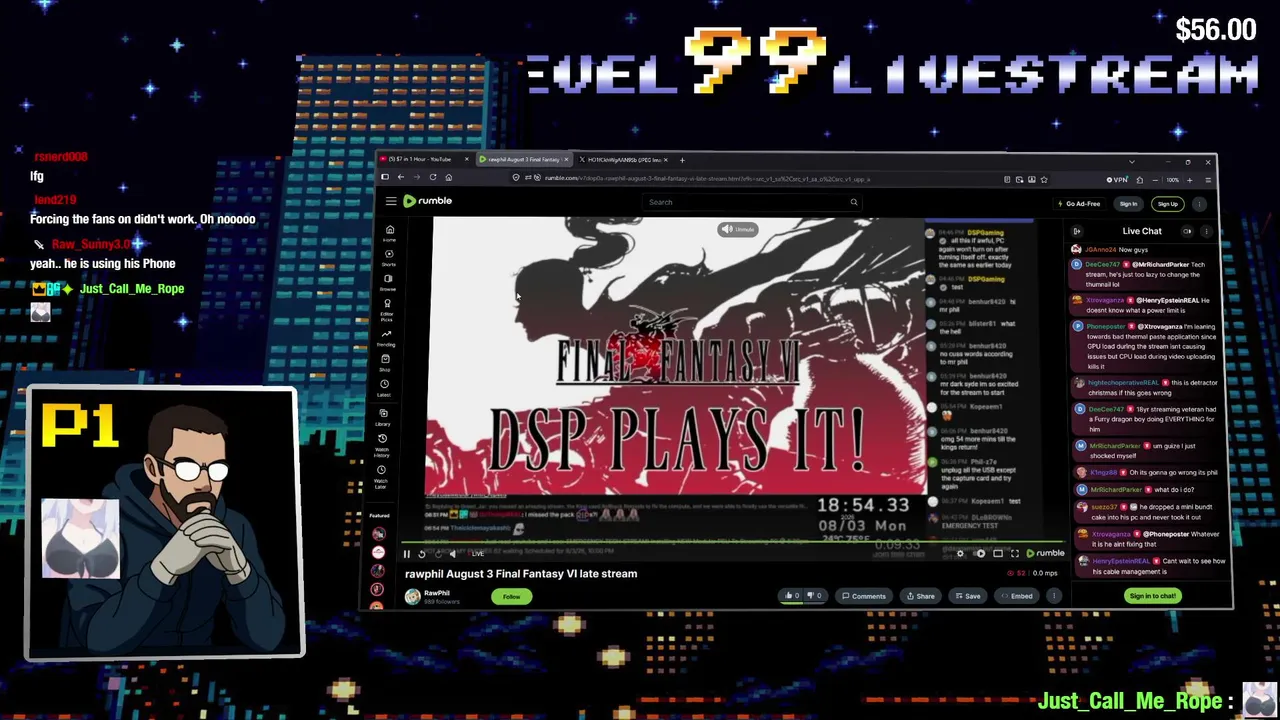Open a new browser tab
Viewport: 1280px width, 720px height.
pyautogui.click(x=682, y=160)
